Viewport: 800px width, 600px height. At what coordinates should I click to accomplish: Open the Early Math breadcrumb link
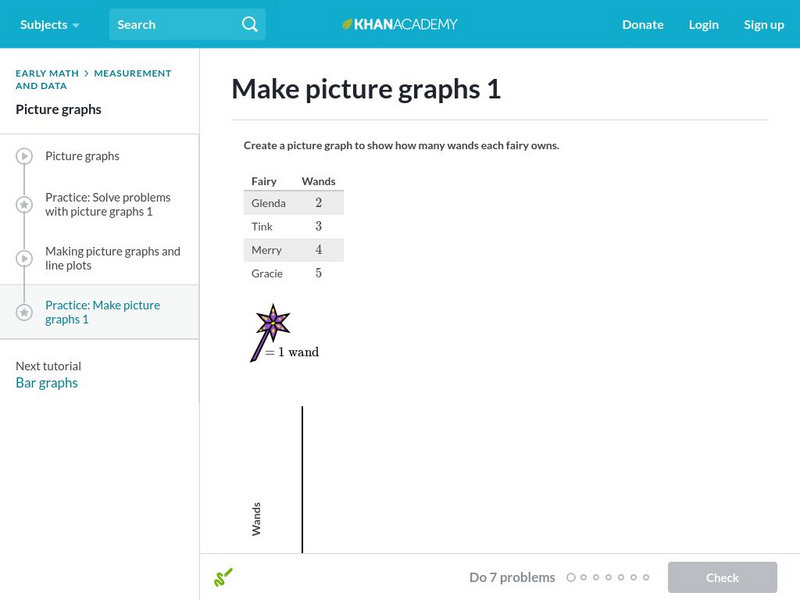[46, 73]
